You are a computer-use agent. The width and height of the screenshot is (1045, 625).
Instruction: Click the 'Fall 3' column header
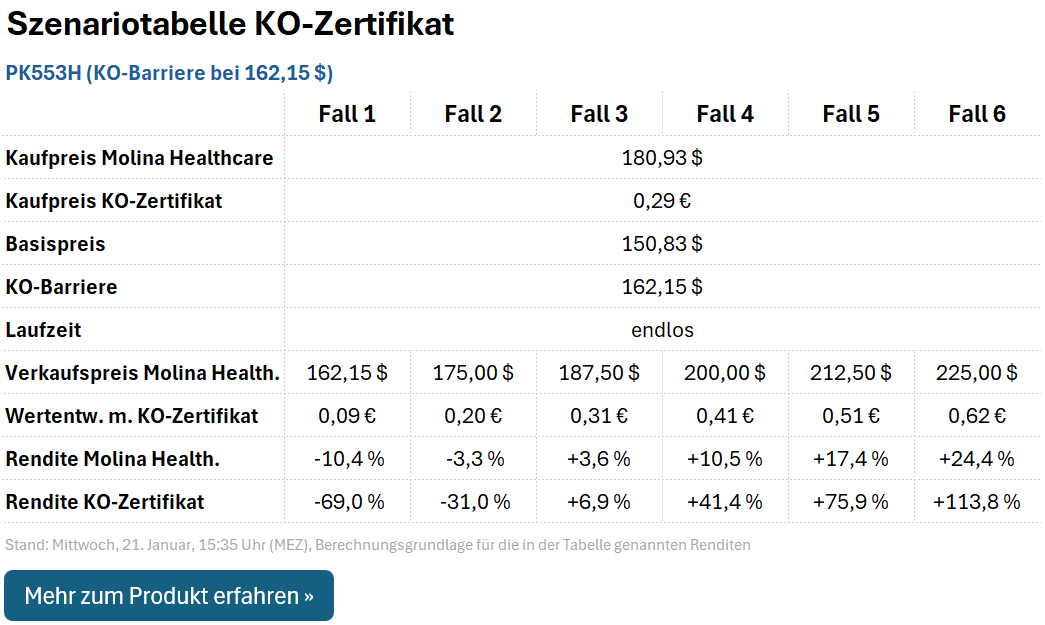click(x=599, y=114)
